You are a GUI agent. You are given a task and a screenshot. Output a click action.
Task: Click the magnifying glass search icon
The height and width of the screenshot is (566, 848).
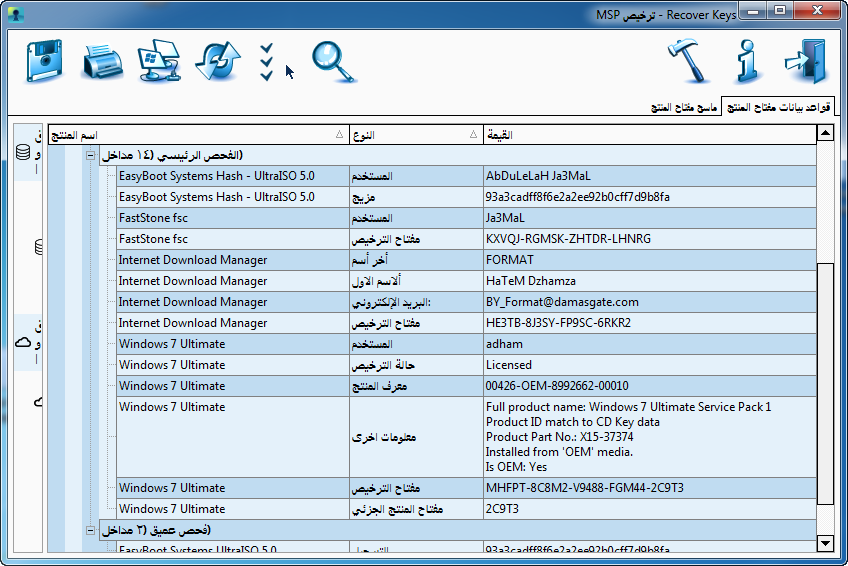coord(334,62)
